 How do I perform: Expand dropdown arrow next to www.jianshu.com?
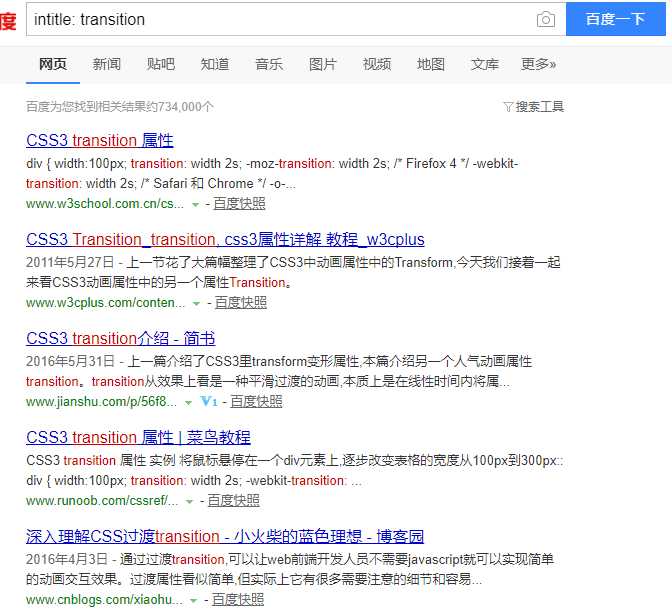pos(188,403)
